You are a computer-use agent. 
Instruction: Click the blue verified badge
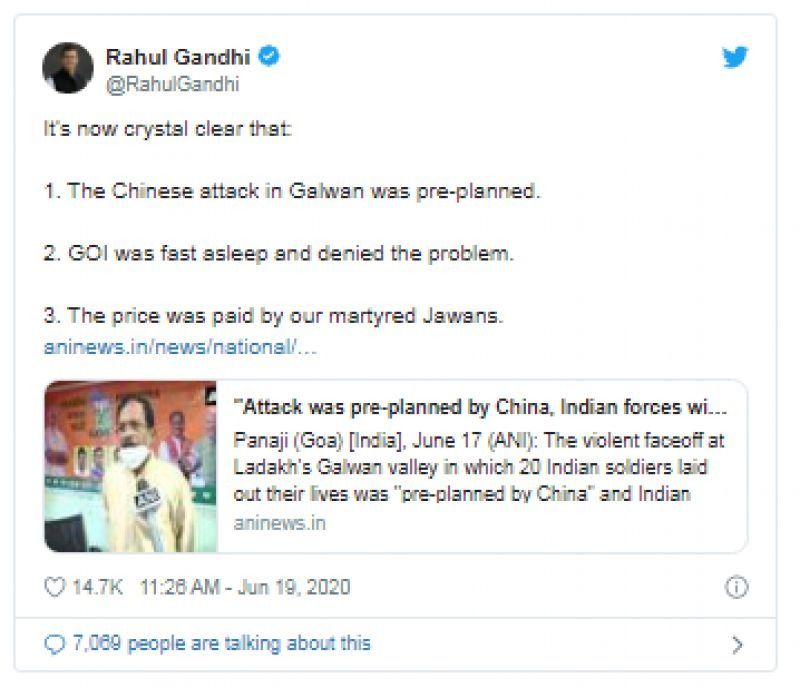270,57
